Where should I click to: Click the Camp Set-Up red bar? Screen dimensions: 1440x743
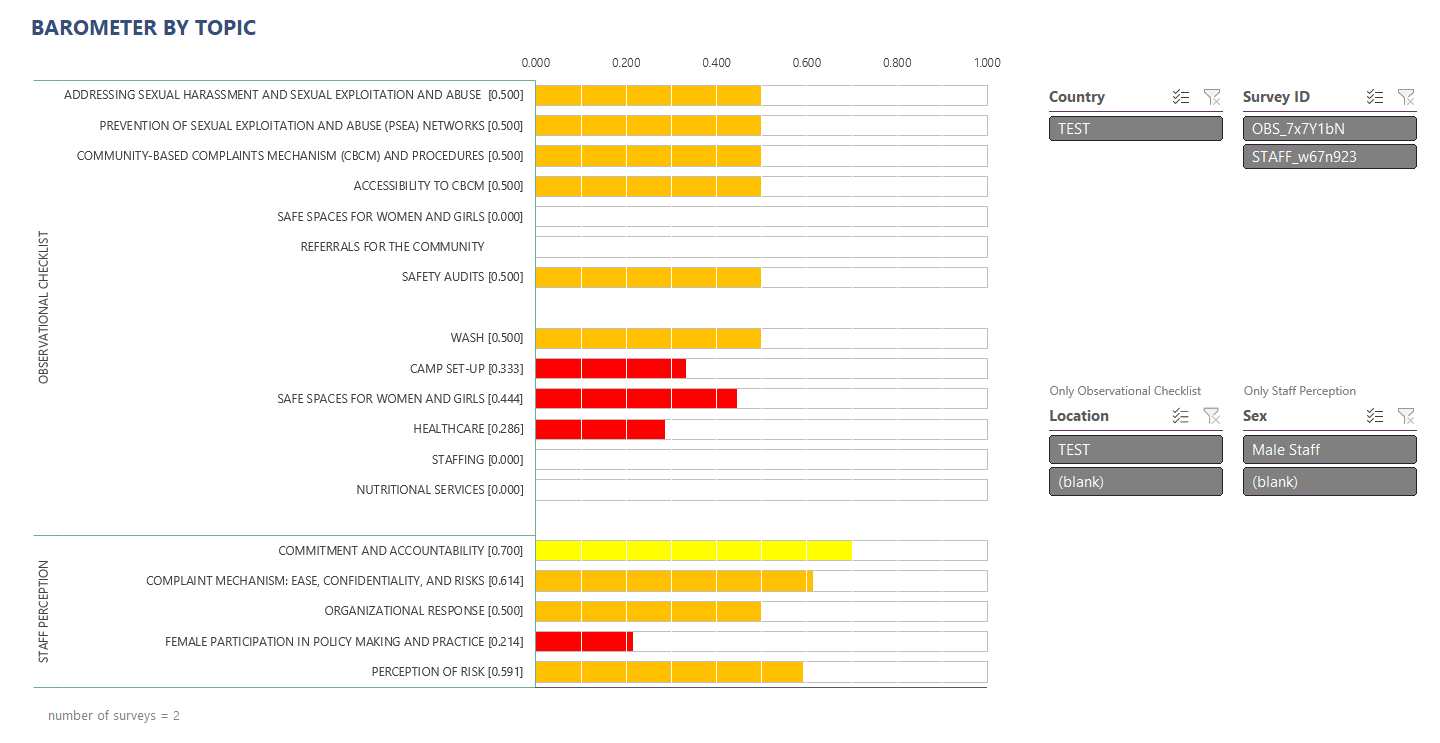pyautogui.click(x=611, y=368)
